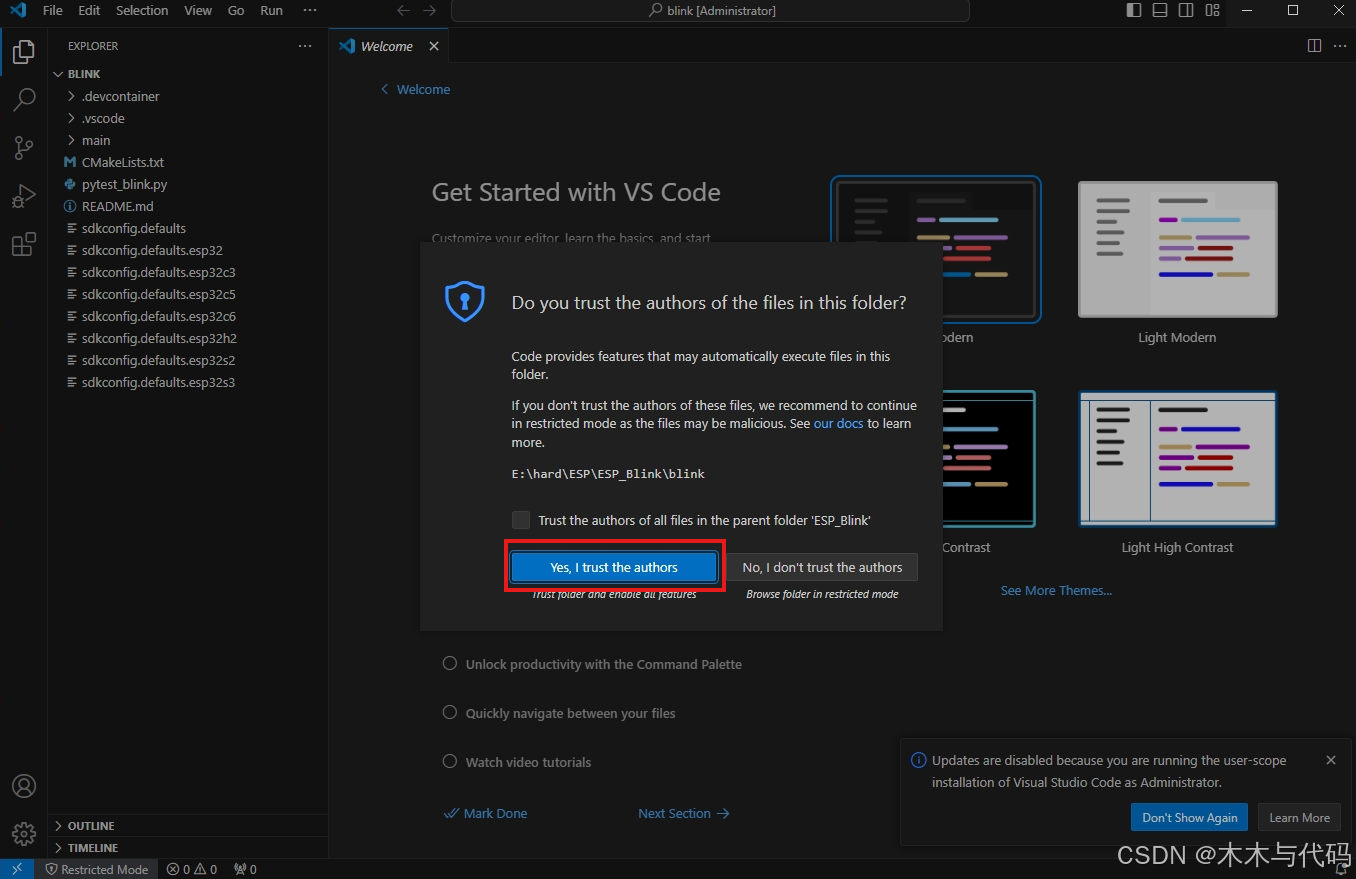Expand the main folder
Image resolution: width=1356 pixels, height=879 pixels.
click(188, 140)
